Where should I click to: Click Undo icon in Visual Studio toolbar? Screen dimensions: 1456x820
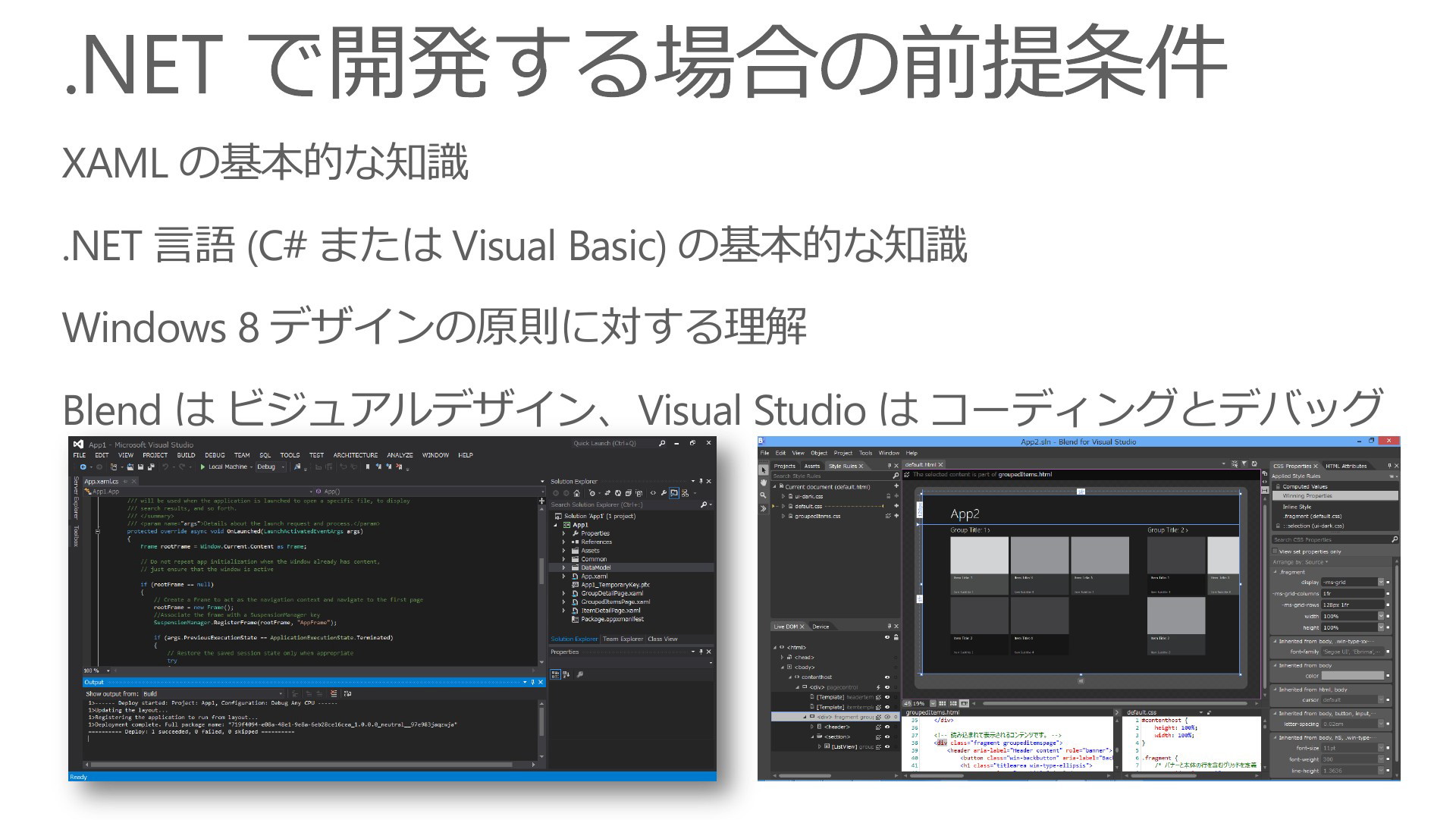165,467
